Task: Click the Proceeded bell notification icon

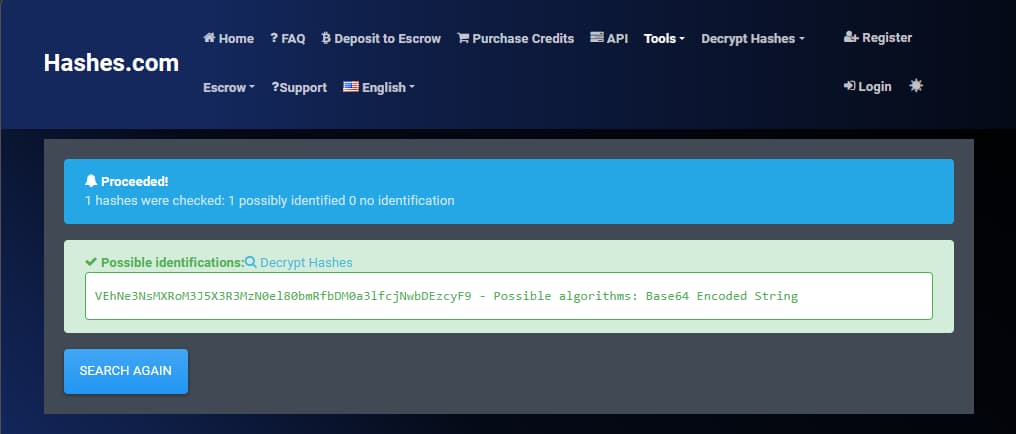Action: (91, 181)
